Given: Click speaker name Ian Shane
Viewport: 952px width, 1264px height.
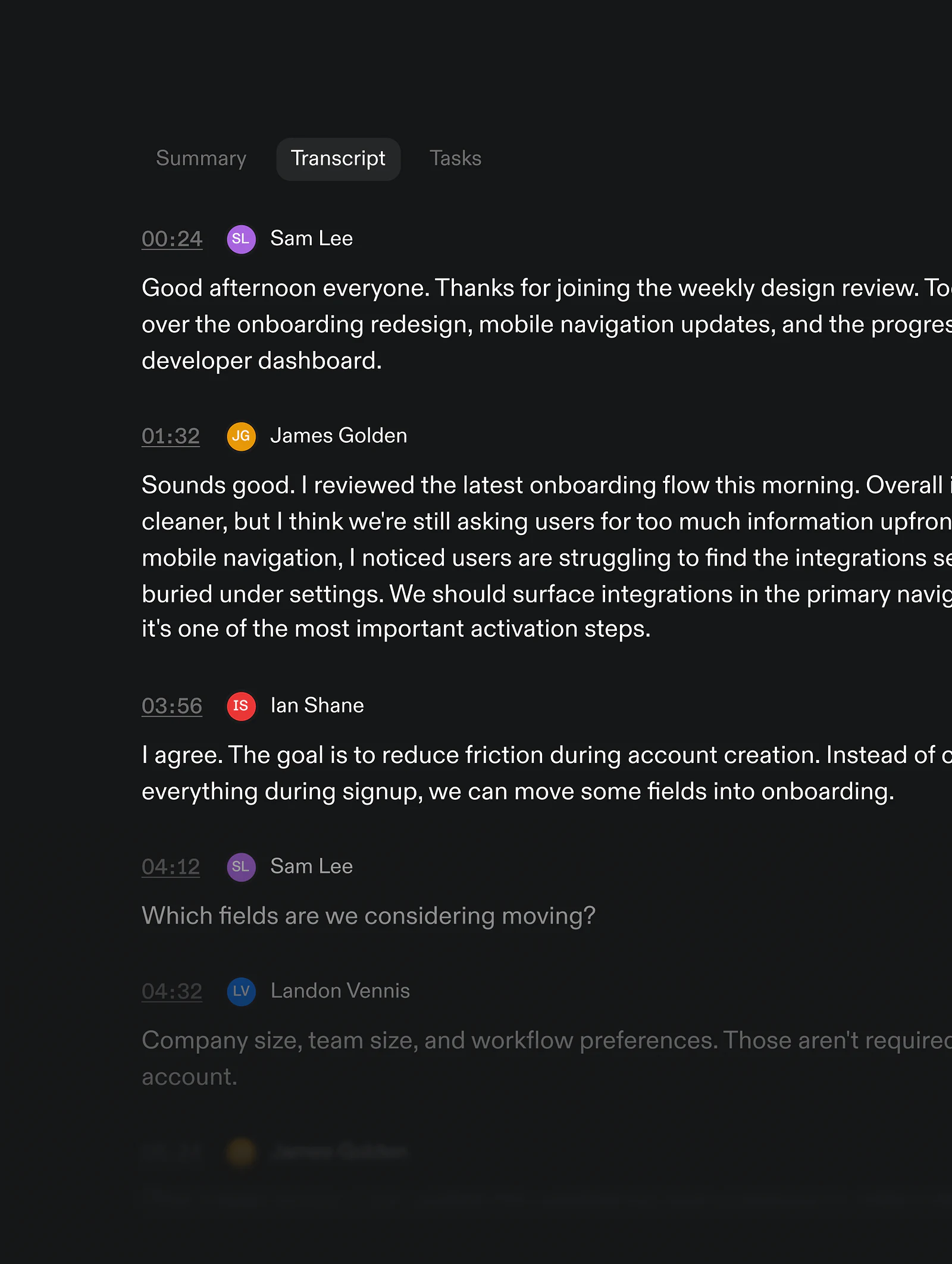Looking at the screenshot, I should coord(317,705).
